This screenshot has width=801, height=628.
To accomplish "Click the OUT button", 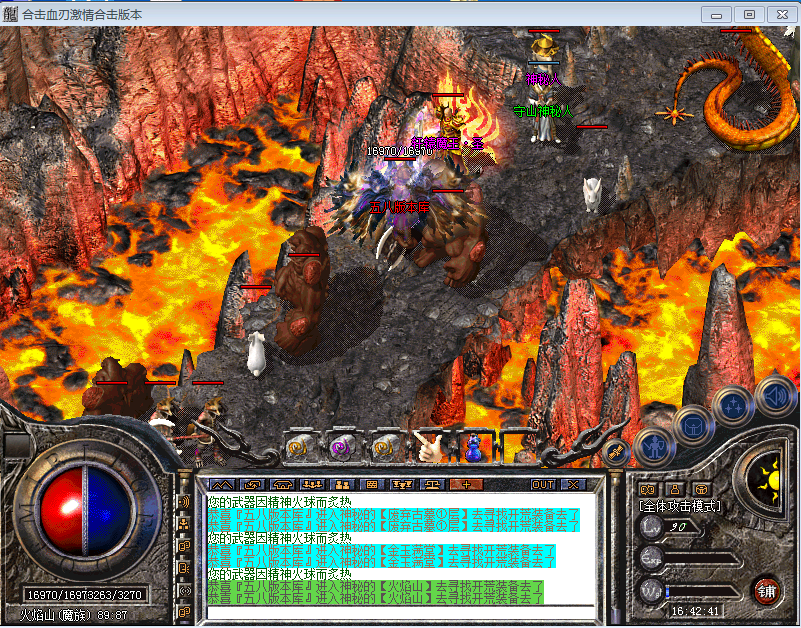I will pyautogui.click(x=543, y=484).
